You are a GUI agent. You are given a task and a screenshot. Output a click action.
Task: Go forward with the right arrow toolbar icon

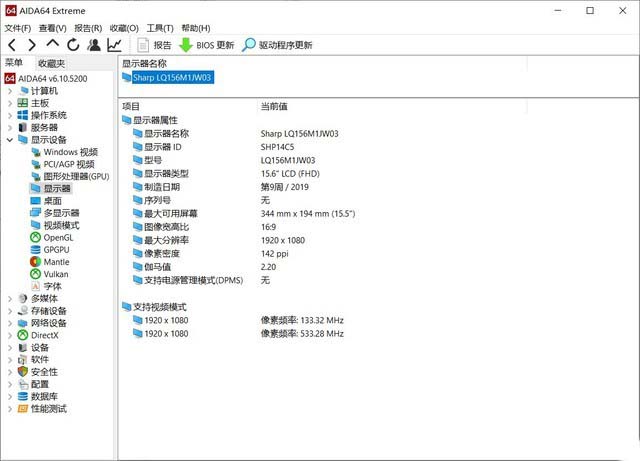click(32, 45)
